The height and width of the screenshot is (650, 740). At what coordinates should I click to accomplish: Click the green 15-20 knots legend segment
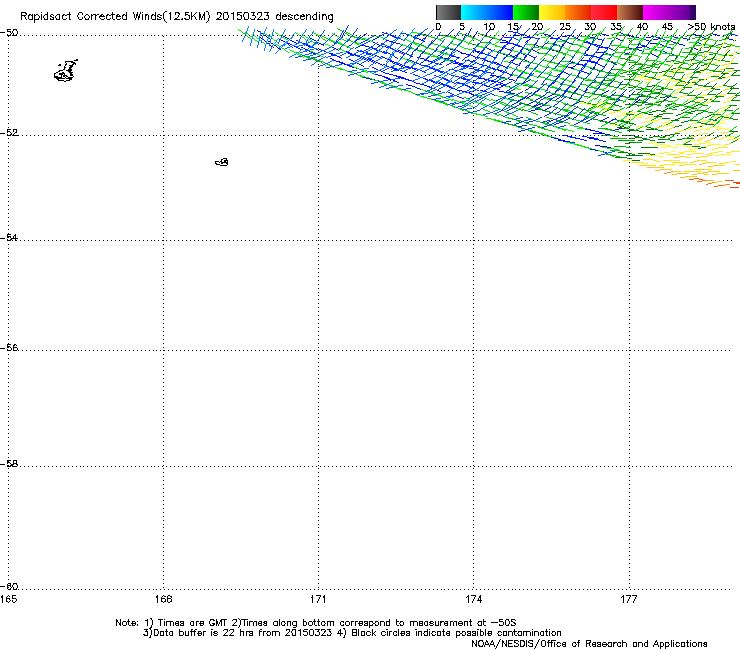pos(526,12)
